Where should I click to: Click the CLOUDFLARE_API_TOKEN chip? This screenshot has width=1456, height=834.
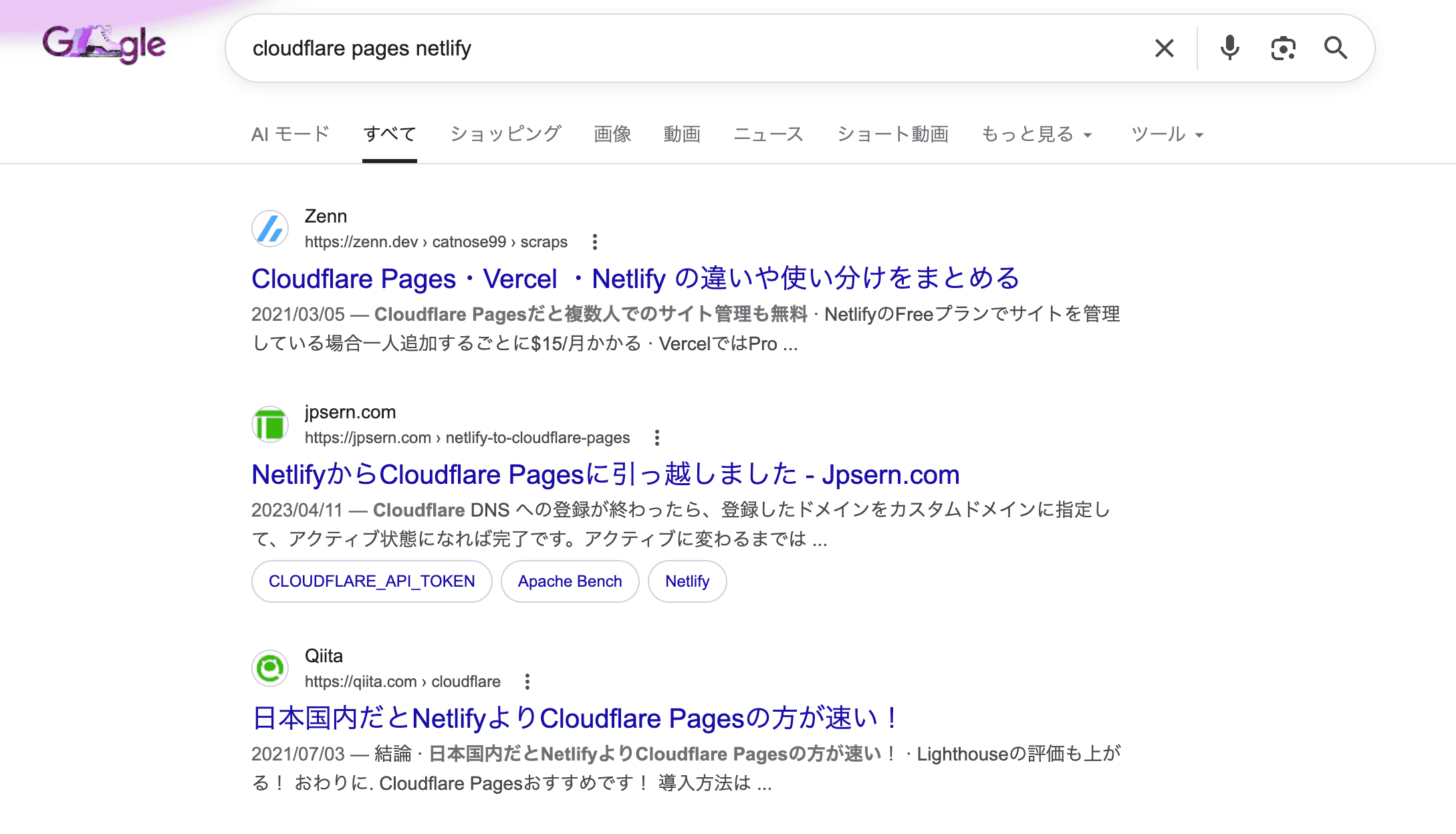click(371, 581)
